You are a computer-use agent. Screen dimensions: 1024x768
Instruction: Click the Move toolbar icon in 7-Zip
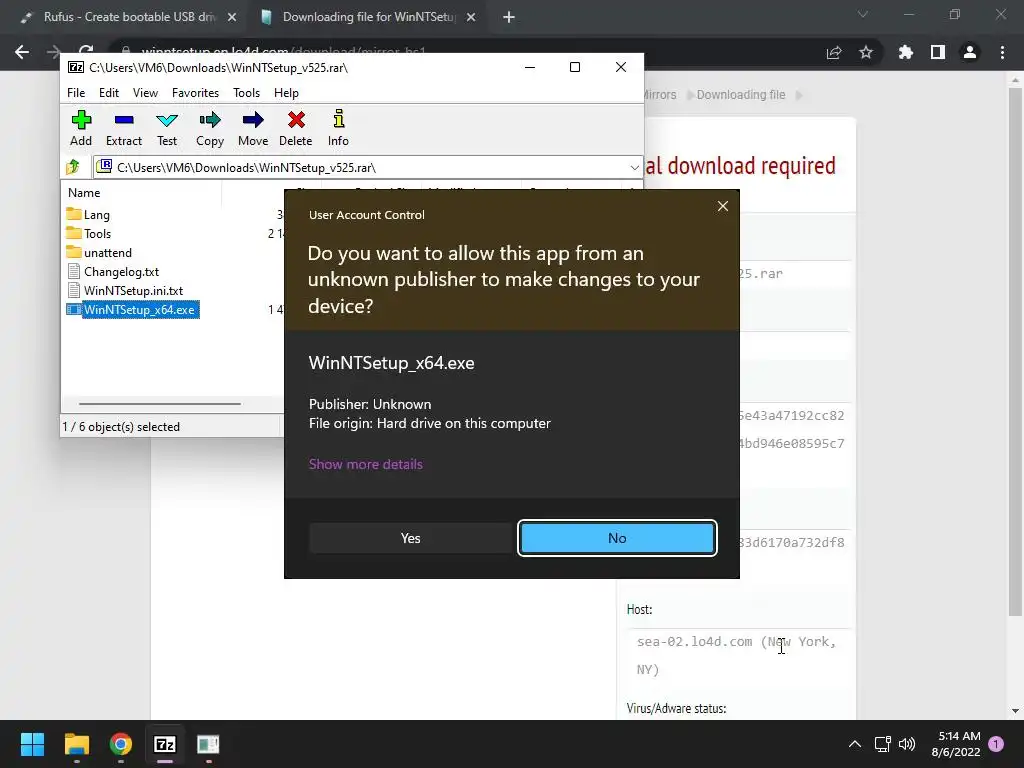click(x=253, y=128)
